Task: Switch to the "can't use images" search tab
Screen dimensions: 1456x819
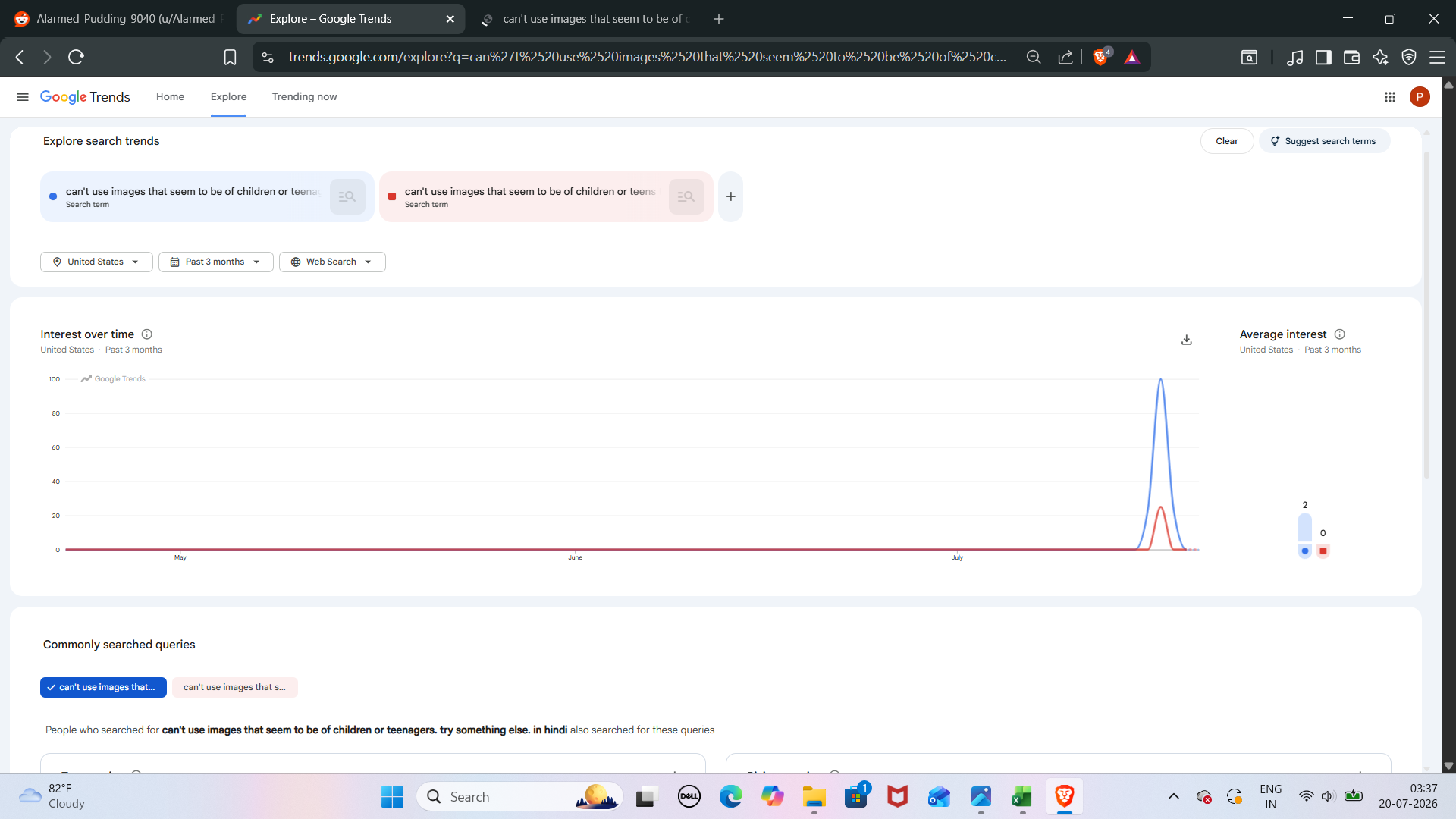Action: pos(585,19)
